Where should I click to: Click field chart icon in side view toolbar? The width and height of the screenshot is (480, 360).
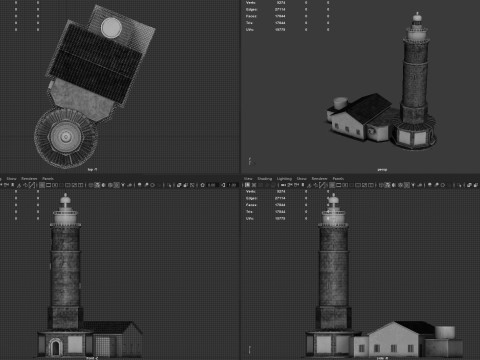click(358, 185)
